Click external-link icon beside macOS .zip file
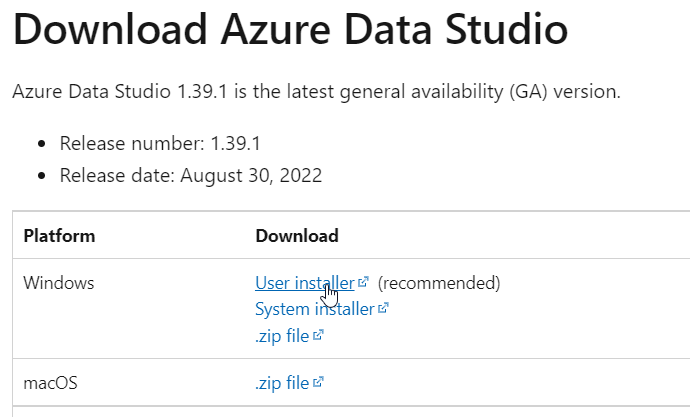The image size is (690, 417). tap(318, 382)
